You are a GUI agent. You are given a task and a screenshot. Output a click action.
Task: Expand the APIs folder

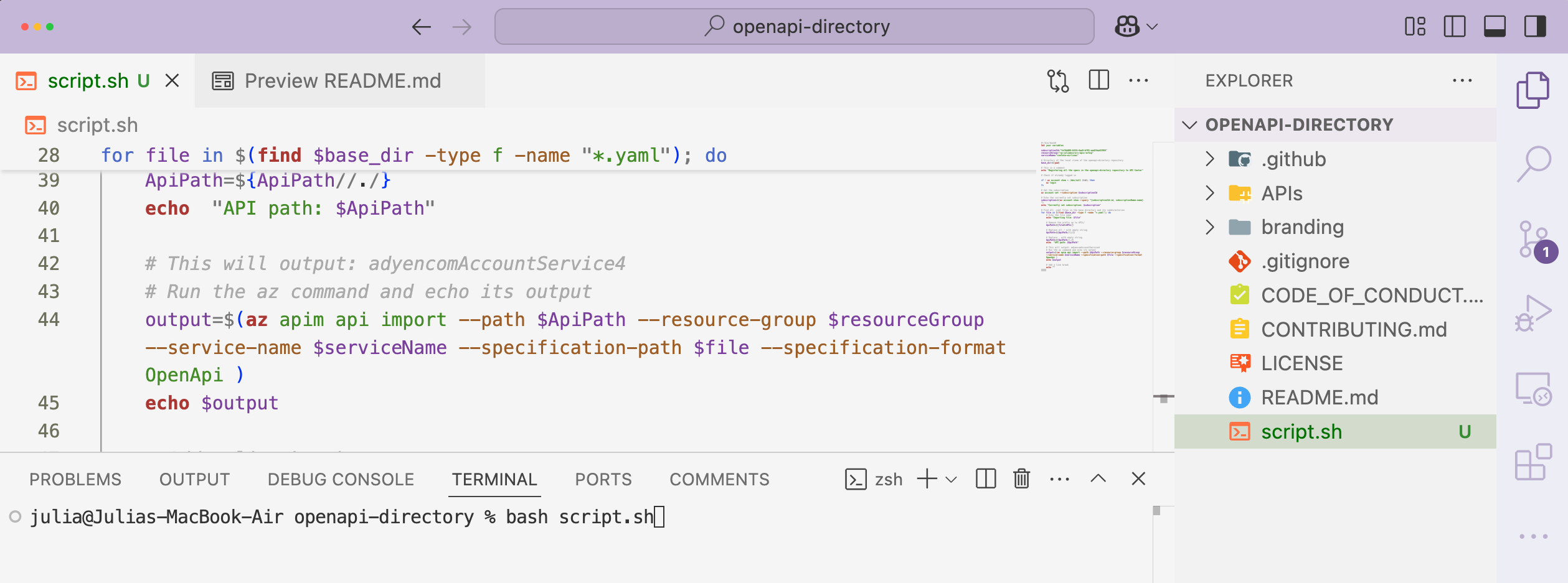pos(1335,193)
